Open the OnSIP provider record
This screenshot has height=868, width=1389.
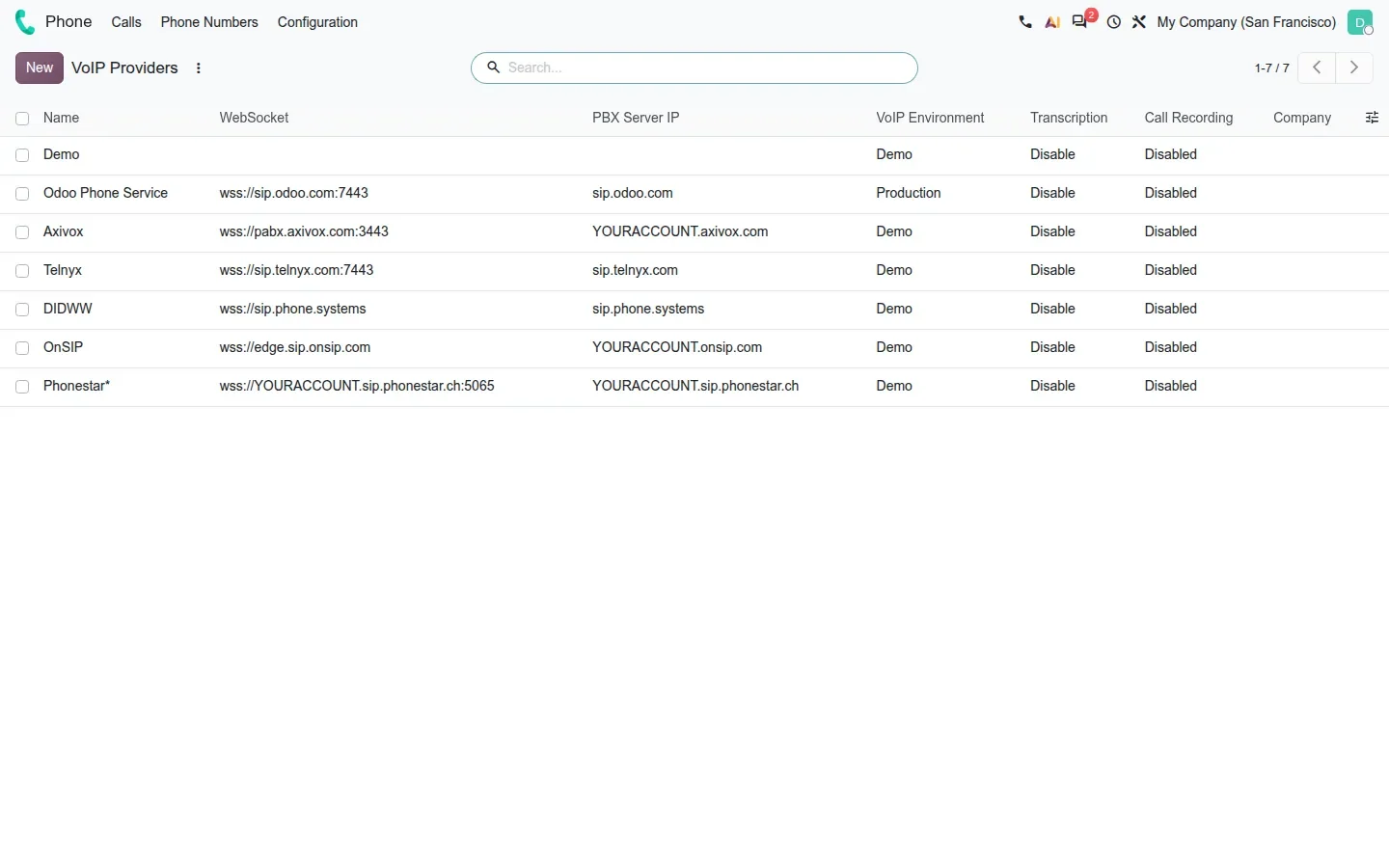[x=63, y=347]
